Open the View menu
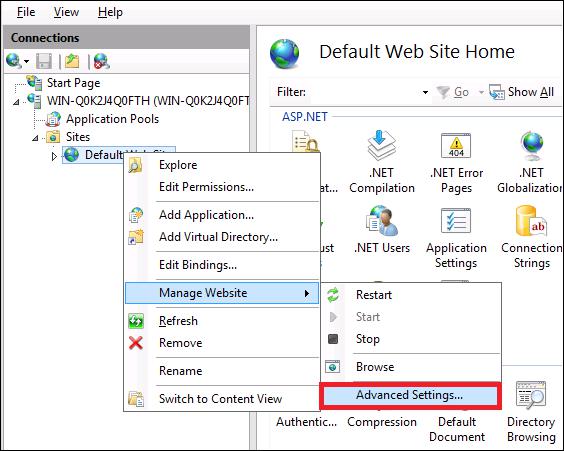 click(x=66, y=12)
